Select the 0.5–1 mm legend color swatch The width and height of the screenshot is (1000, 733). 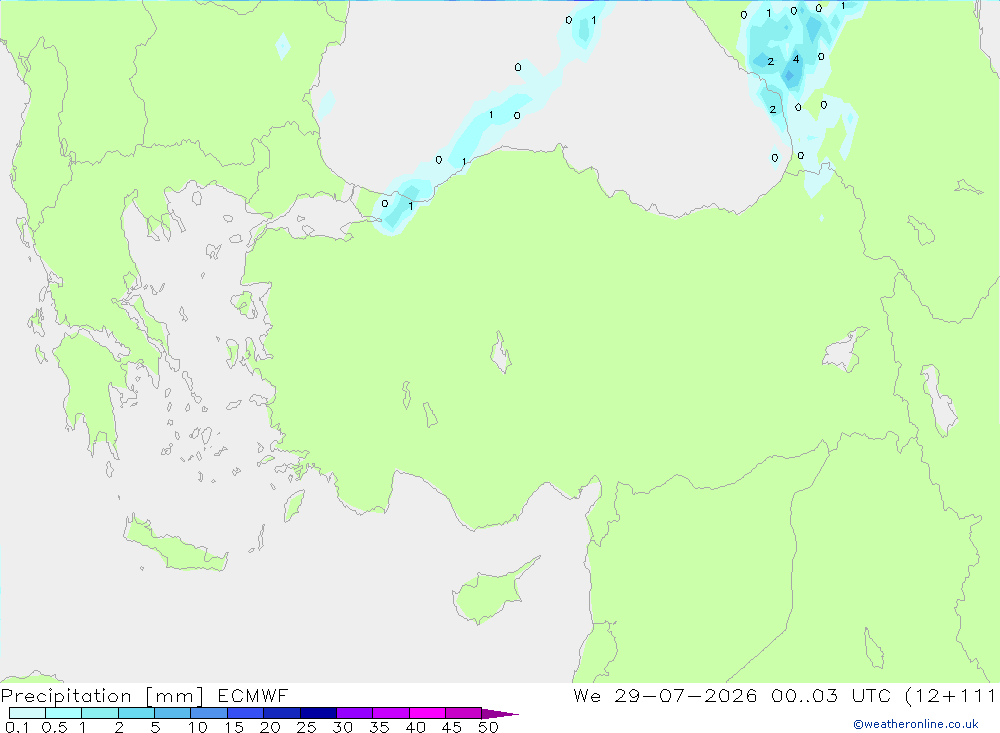pyautogui.click(x=64, y=713)
